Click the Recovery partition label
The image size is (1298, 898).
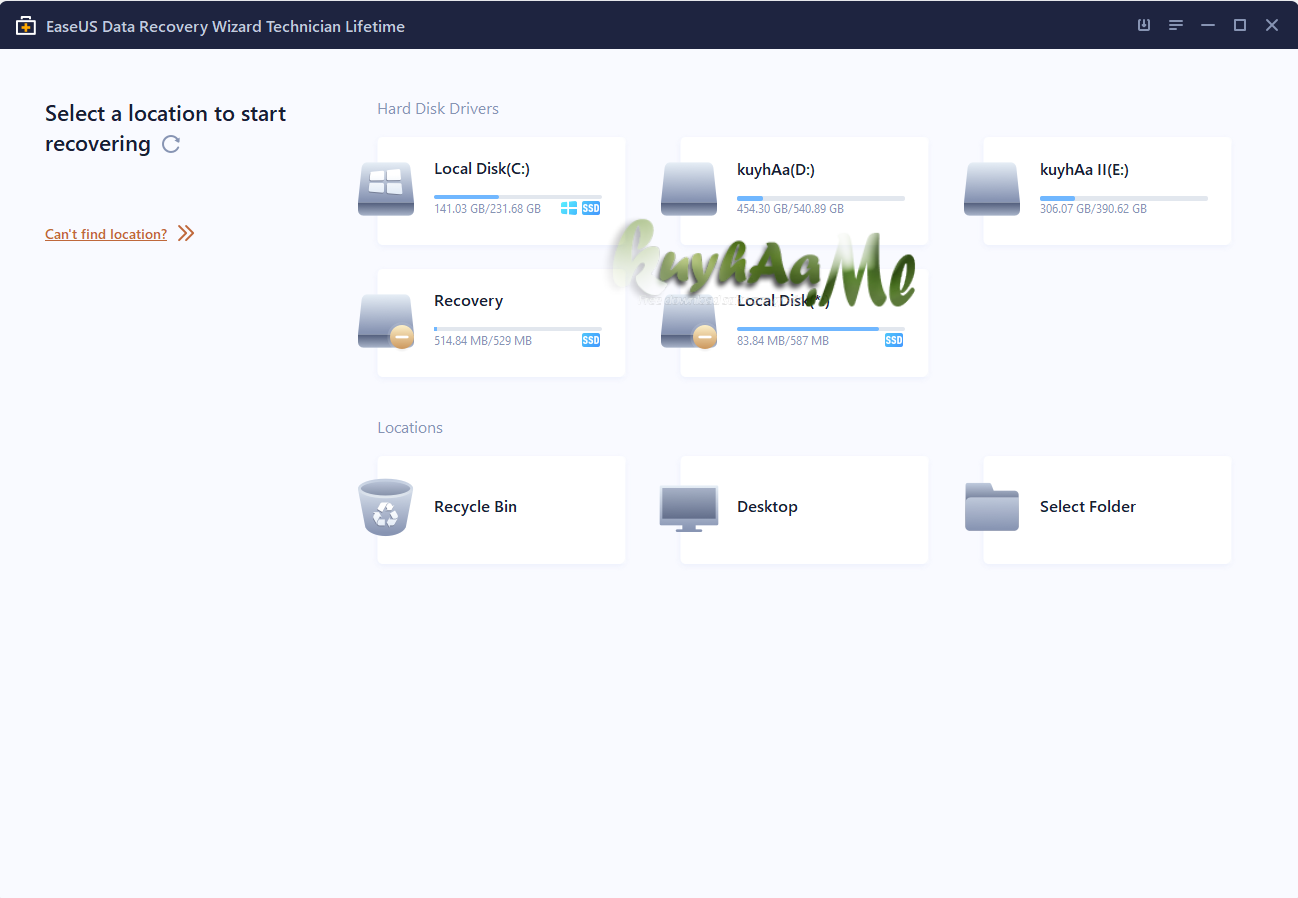[468, 300]
